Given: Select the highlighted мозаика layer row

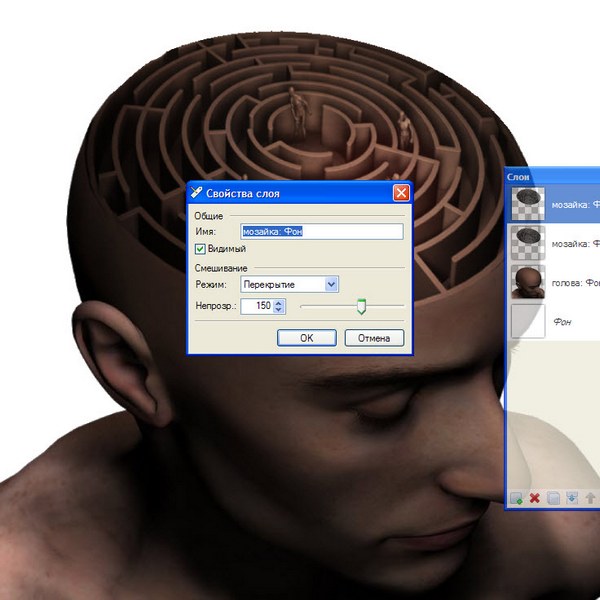Looking at the screenshot, I should click(x=553, y=204).
